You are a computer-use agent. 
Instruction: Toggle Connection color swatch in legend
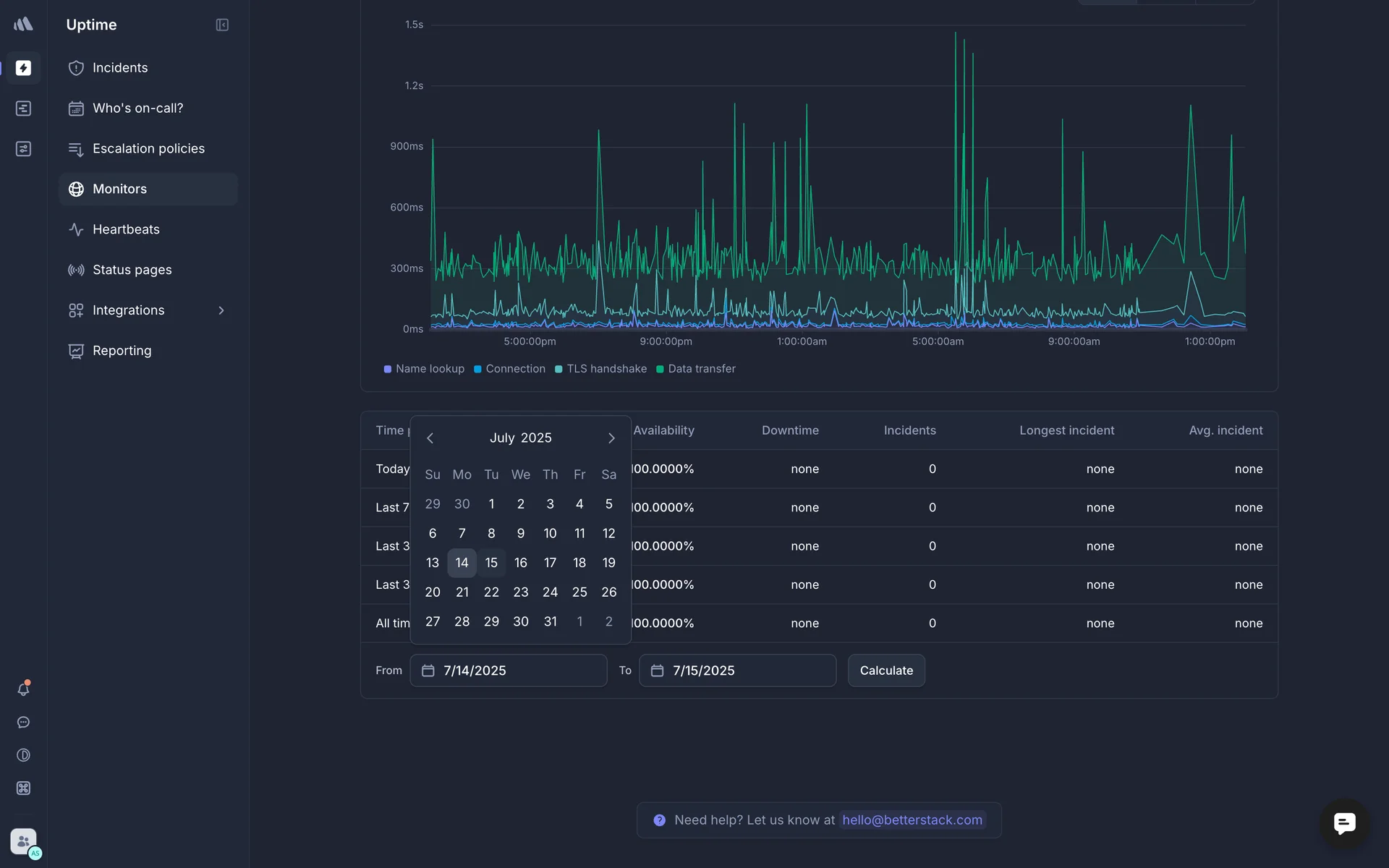click(477, 369)
